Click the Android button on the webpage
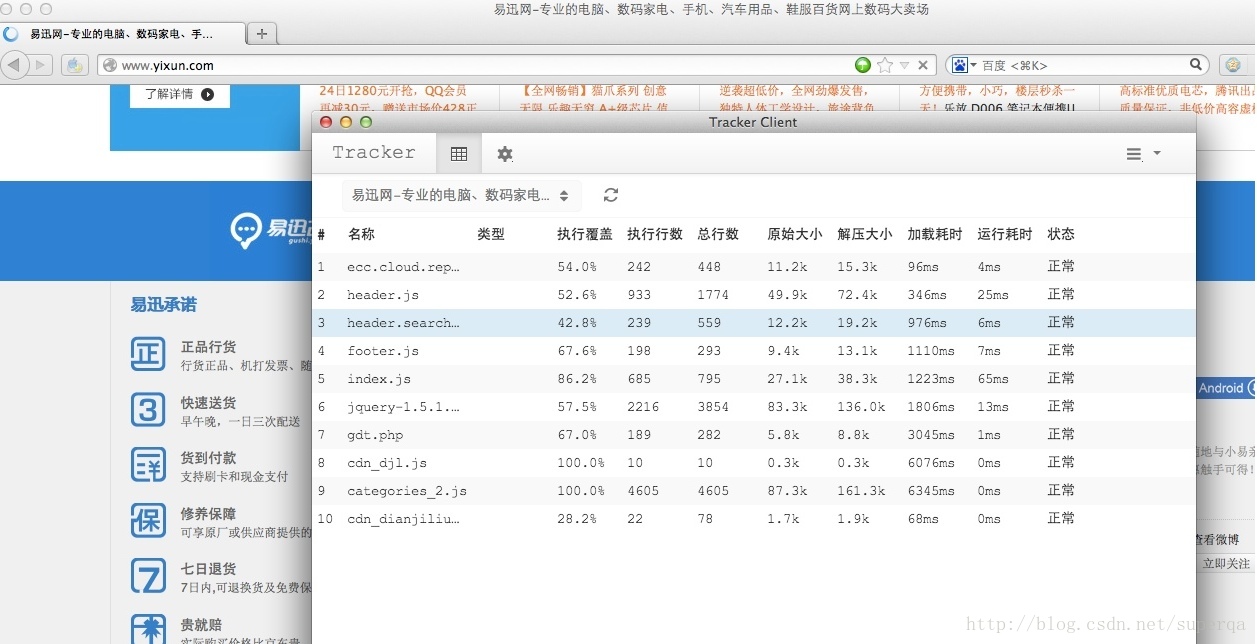 (x=1225, y=388)
